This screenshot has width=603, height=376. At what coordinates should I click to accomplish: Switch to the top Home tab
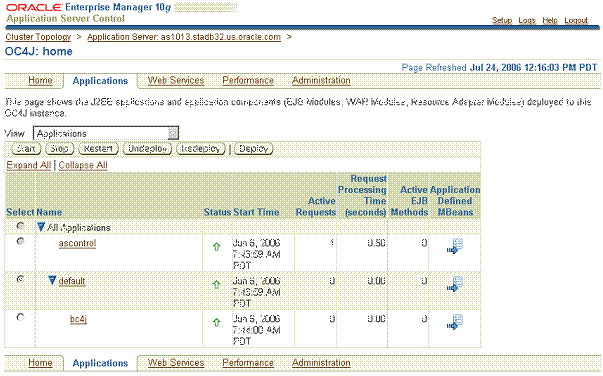click(x=40, y=80)
